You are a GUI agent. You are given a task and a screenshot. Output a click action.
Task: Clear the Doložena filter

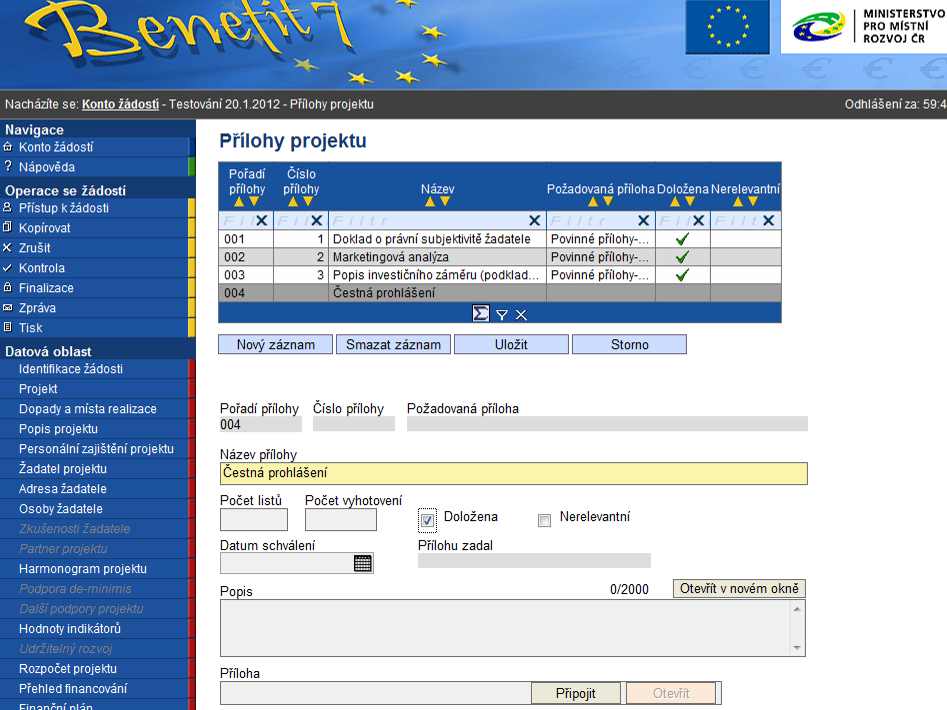pyautogui.click(x=699, y=220)
